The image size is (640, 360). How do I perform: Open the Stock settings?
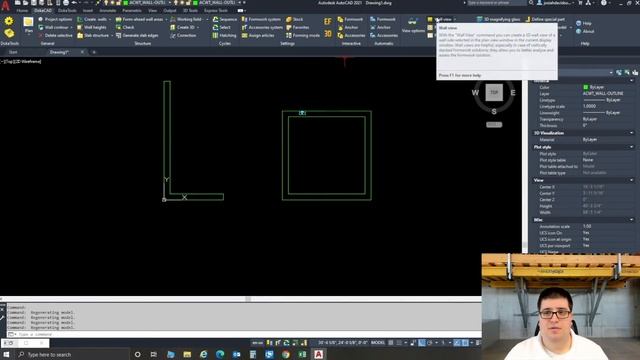pyautogui.click(x=294, y=19)
